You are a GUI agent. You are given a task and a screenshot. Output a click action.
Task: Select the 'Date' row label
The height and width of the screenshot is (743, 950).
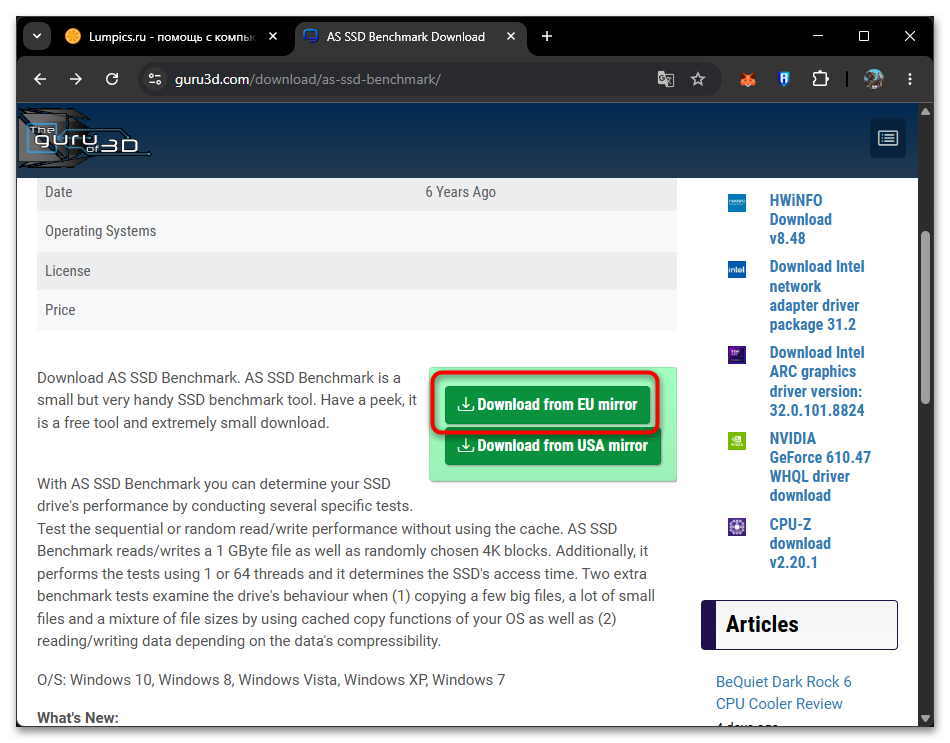coord(59,192)
